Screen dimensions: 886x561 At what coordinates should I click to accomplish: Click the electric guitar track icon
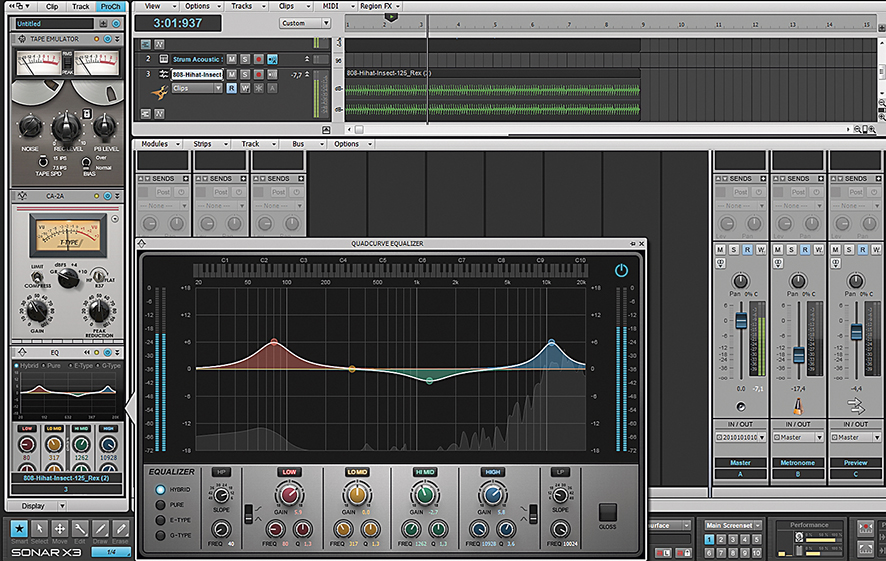[160, 92]
